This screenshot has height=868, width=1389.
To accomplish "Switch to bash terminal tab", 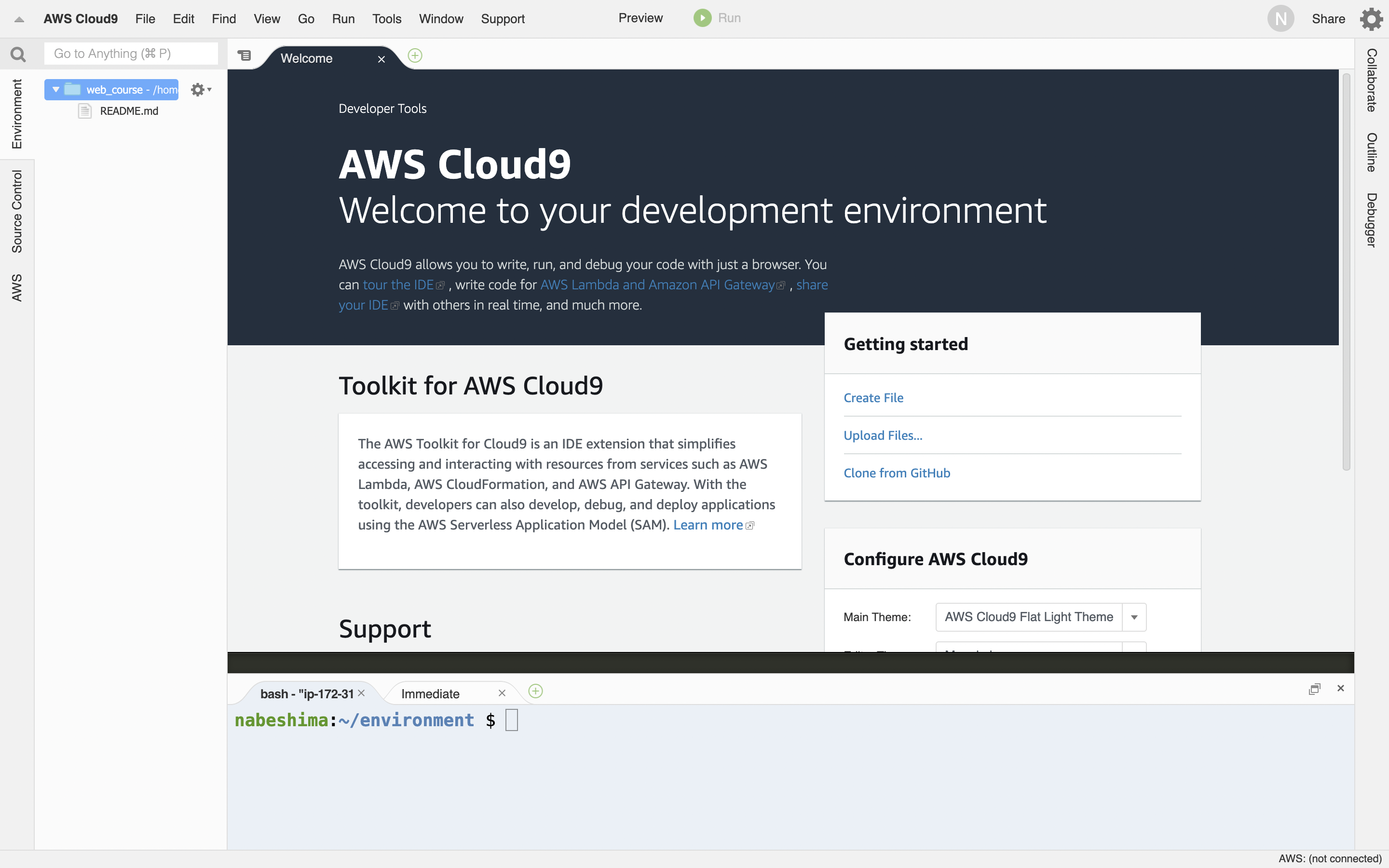I will (307, 694).
